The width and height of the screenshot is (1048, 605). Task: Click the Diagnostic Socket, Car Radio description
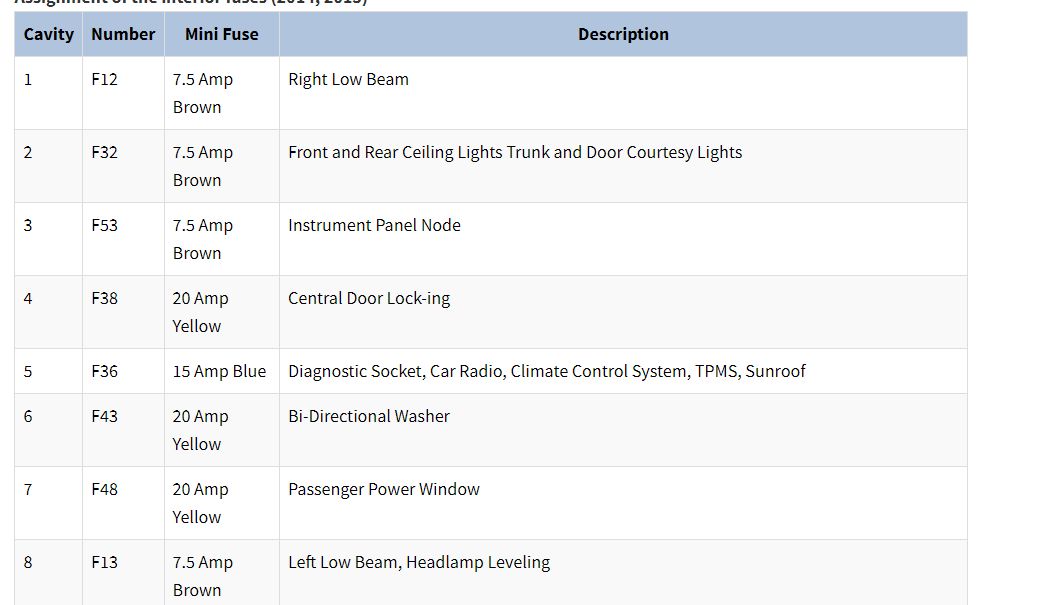coord(546,371)
